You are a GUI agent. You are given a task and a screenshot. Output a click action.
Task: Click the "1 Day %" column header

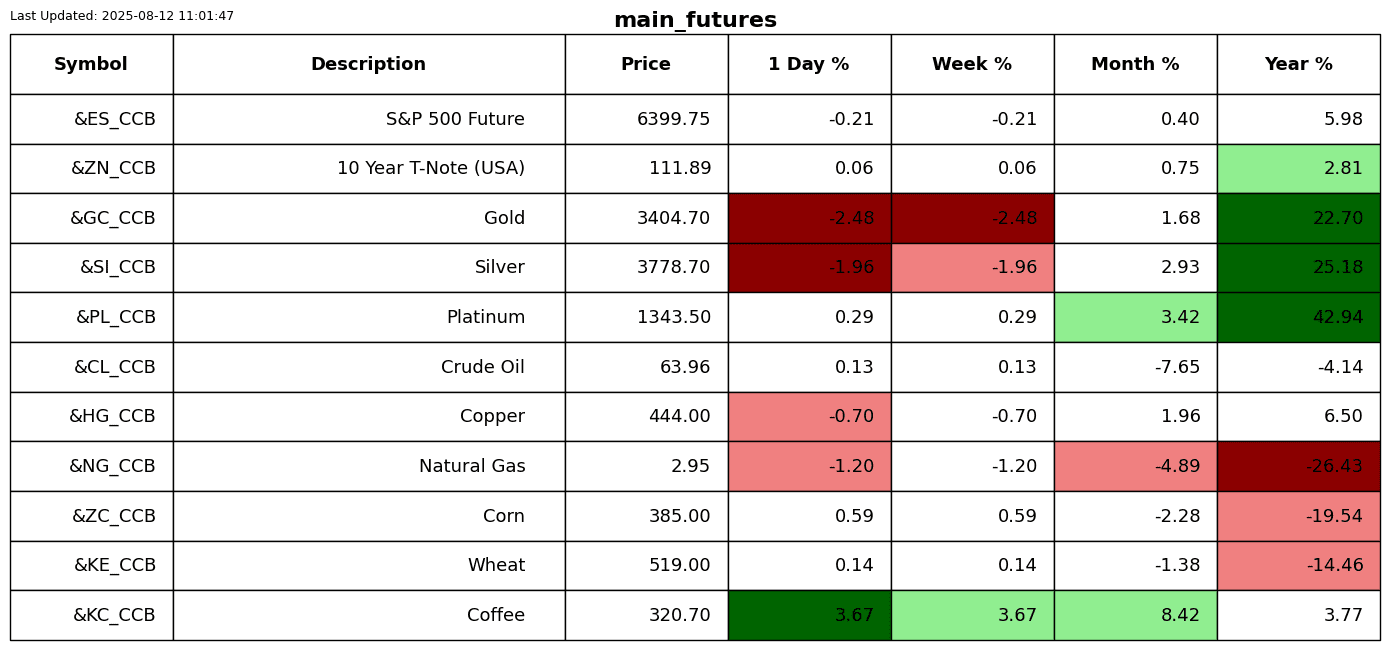pos(809,64)
